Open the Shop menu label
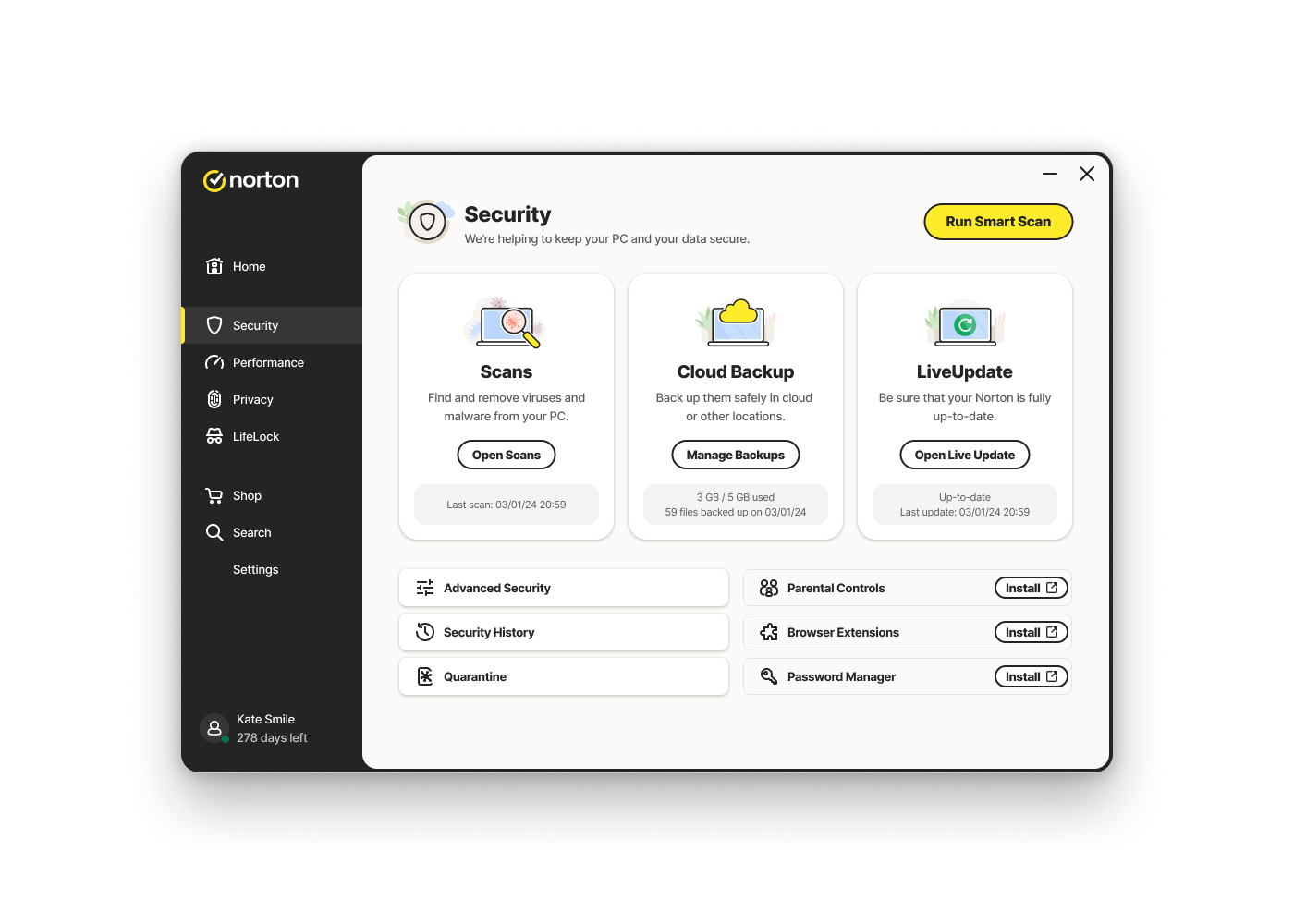This screenshot has height=924, width=1294. click(247, 495)
